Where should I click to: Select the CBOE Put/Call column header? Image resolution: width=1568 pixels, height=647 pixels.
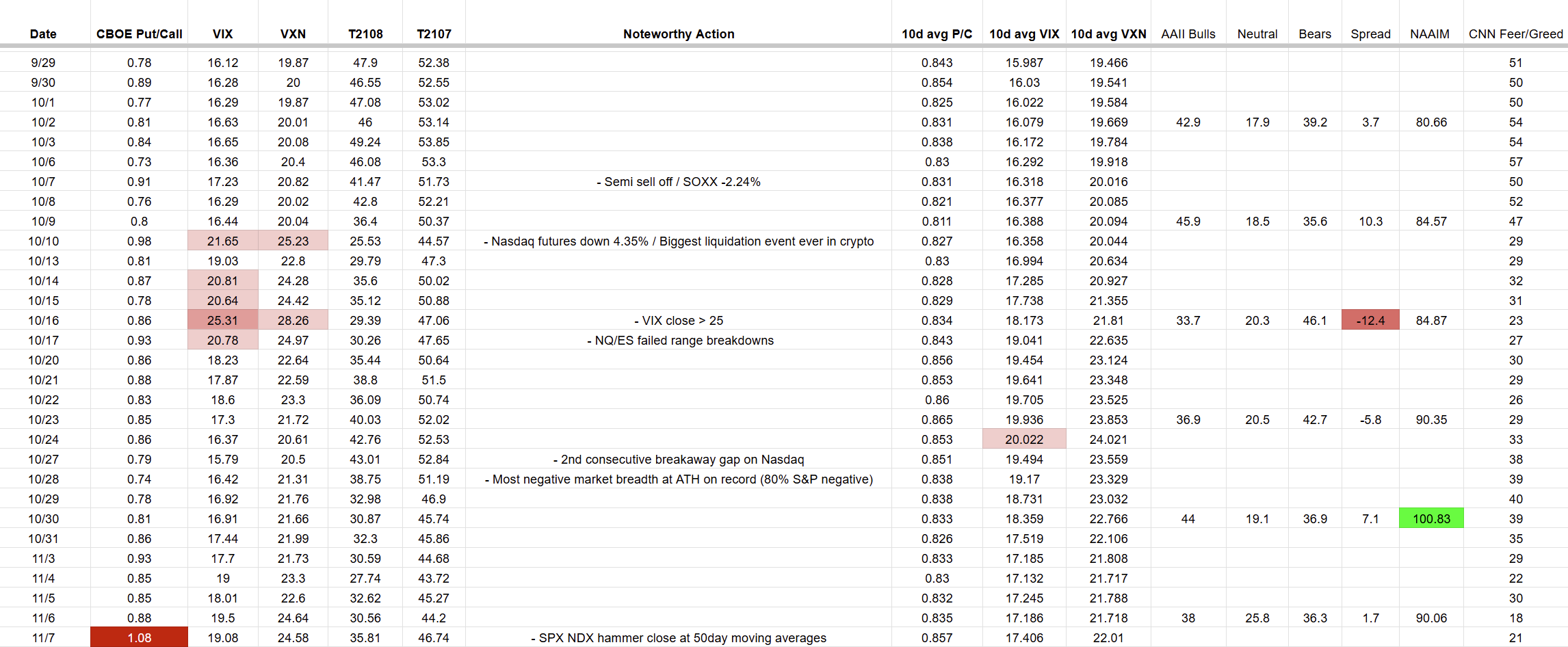(x=139, y=34)
